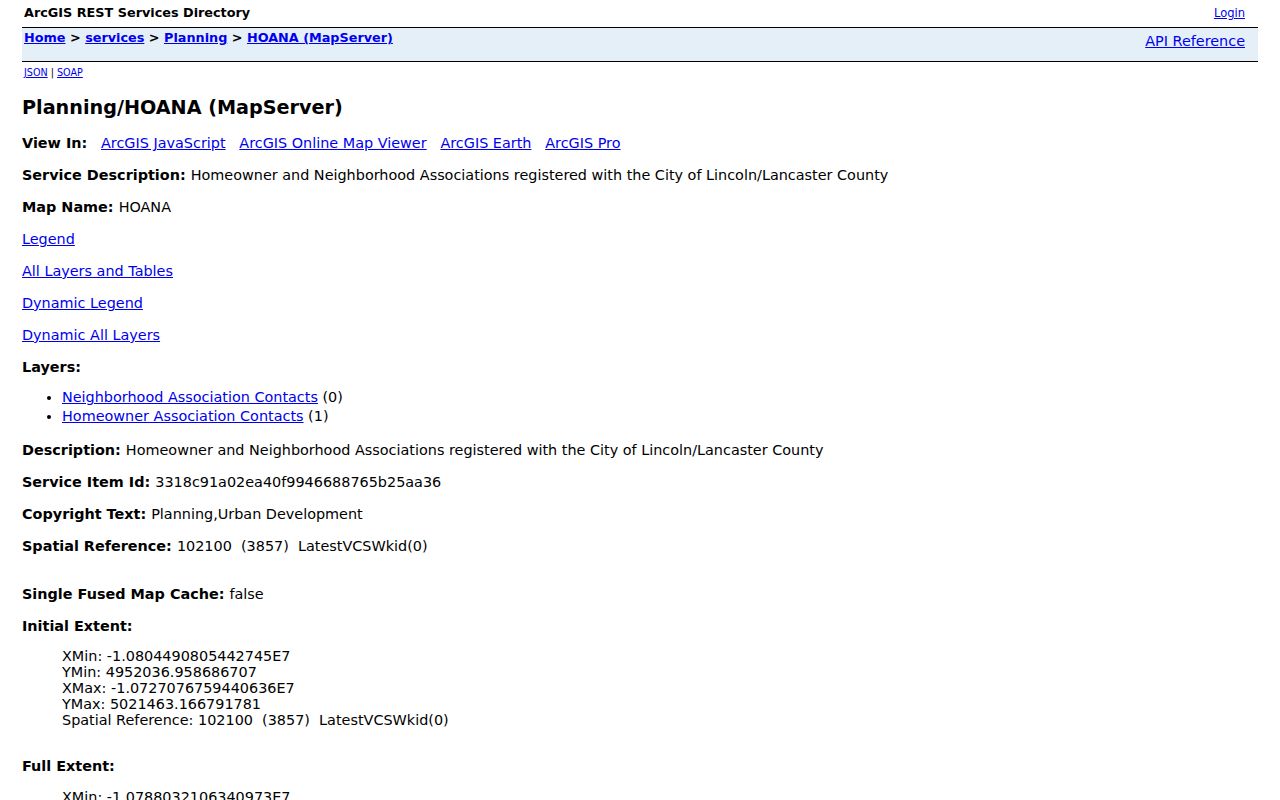
Task: Click HOANA (MapServer) breadcrumb link
Action: click(x=320, y=38)
